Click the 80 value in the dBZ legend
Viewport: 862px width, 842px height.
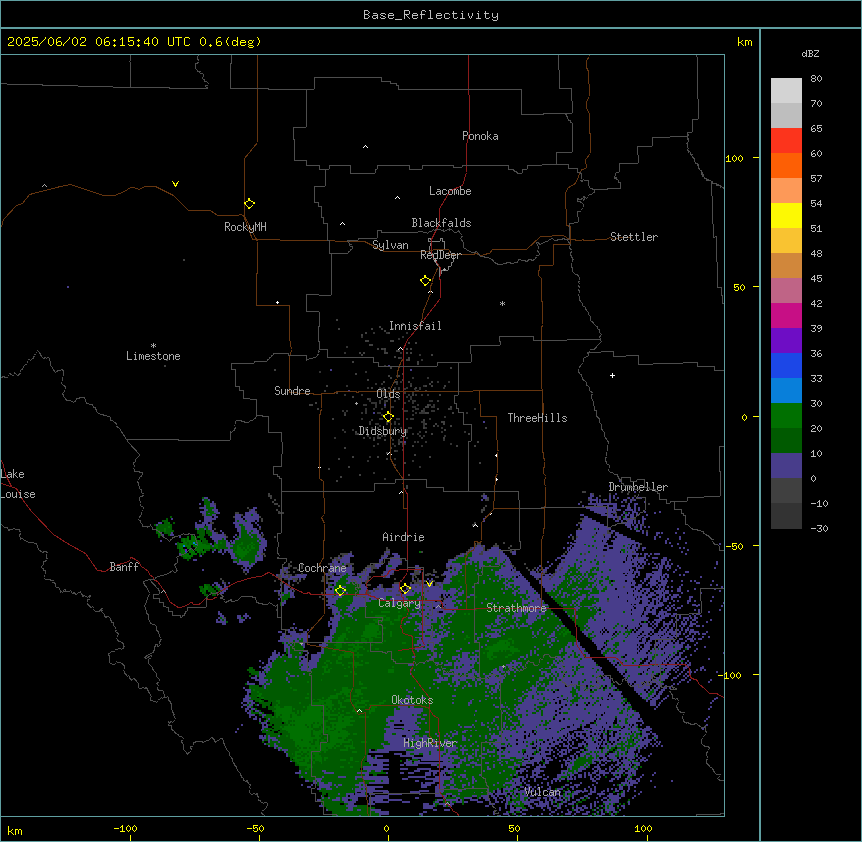coord(816,79)
